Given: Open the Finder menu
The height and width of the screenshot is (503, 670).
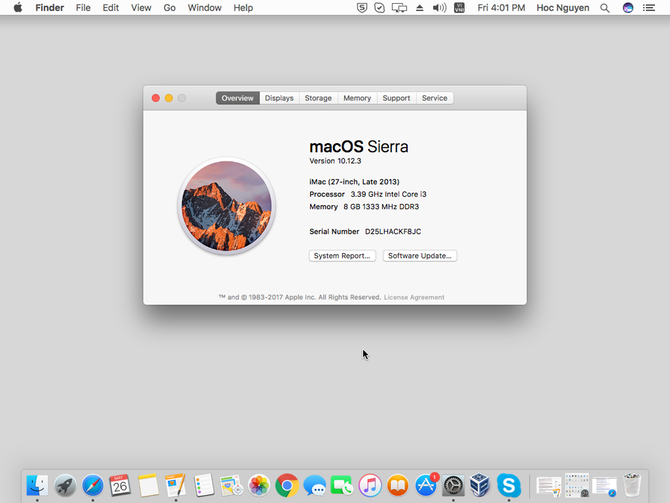Looking at the screenshot, I should (x=50, y=8).
